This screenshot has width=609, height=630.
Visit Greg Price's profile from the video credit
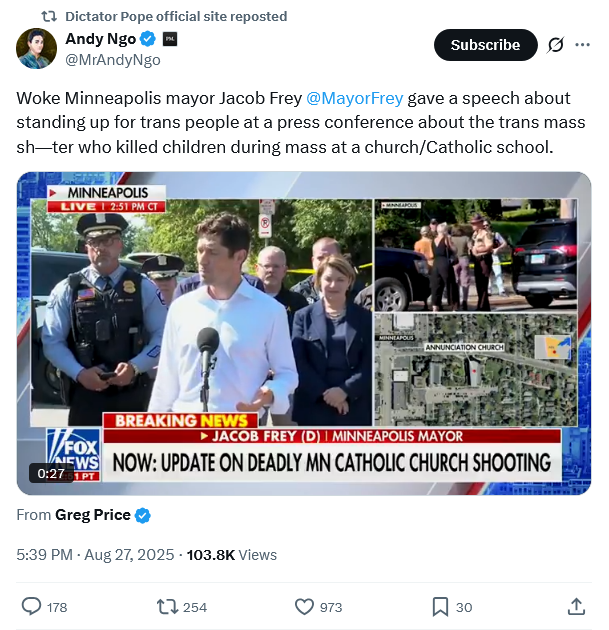tap(92, 515)
